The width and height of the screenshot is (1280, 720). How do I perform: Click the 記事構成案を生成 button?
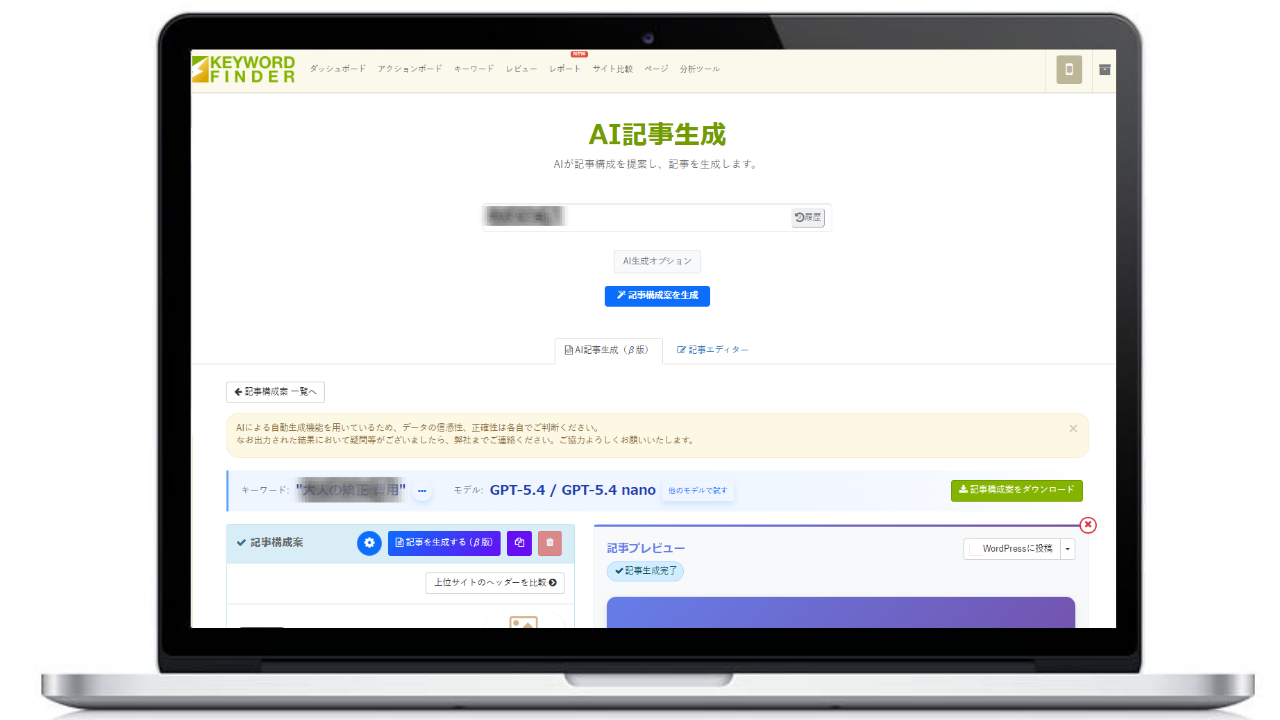[657, 296]
